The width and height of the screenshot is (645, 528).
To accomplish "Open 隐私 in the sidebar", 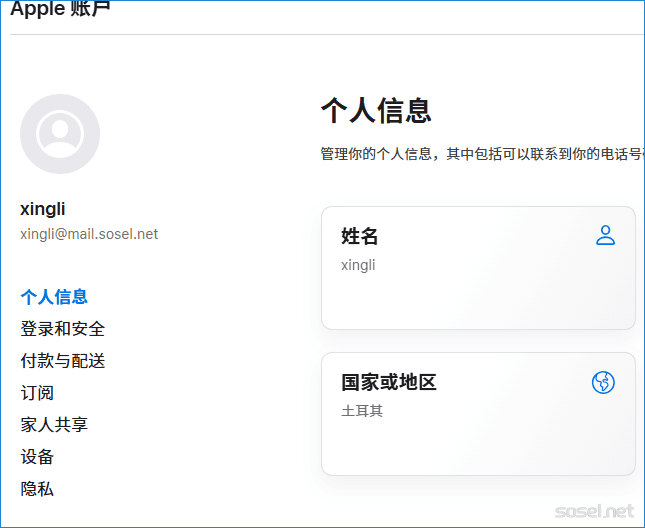I will (37, 489).
